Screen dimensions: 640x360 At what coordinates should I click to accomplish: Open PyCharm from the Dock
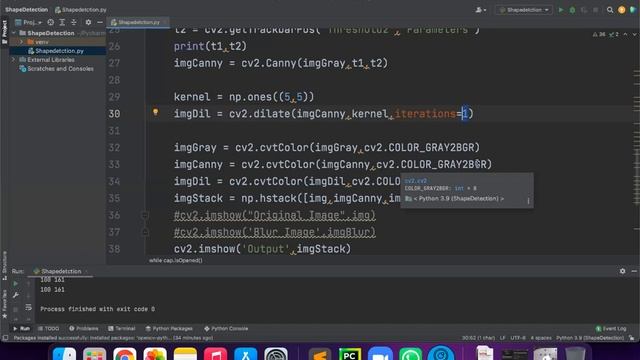[350, 354]
